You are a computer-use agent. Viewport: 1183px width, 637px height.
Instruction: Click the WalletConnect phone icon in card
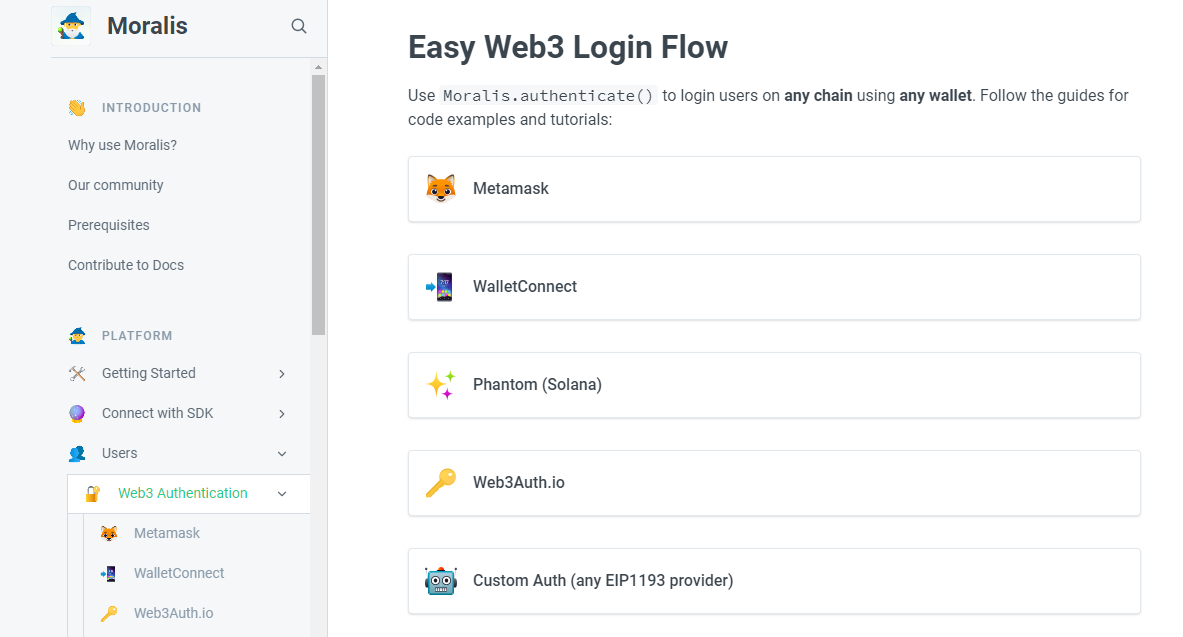point(440,287)
